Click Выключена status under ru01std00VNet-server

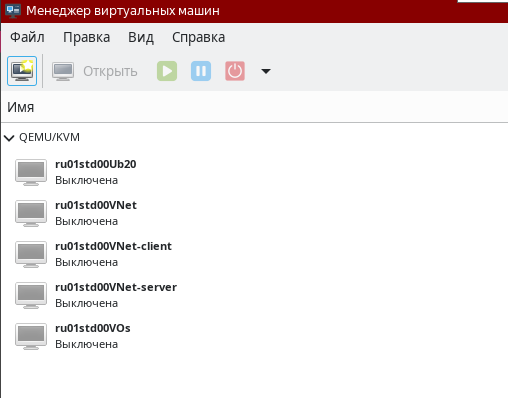pos(87,303)
